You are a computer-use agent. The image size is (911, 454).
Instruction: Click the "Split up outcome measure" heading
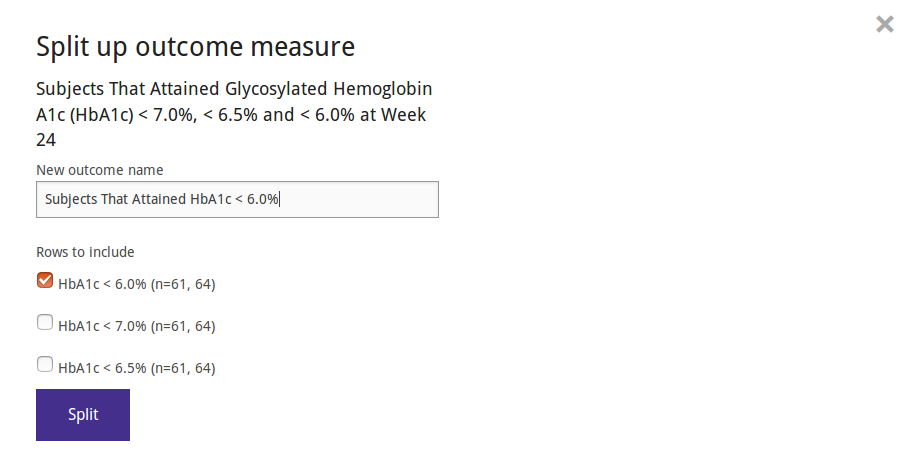tap(195, 47)
